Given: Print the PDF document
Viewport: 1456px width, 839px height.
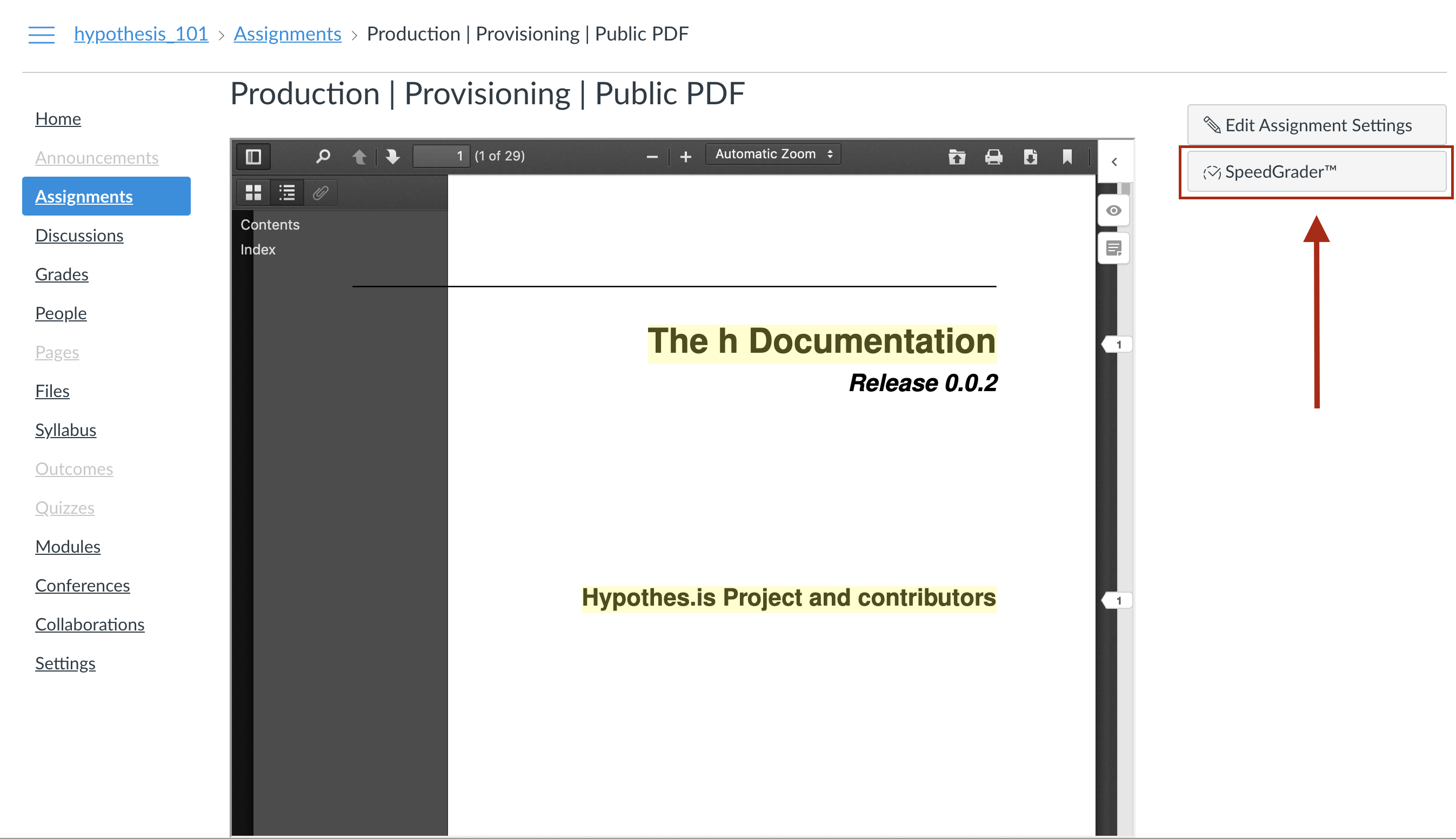Looking at the screenshot, I should [x=994, y=157].
